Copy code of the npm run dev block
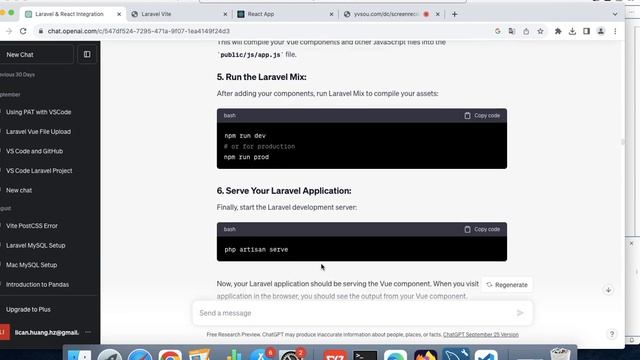 click(482, 116)
